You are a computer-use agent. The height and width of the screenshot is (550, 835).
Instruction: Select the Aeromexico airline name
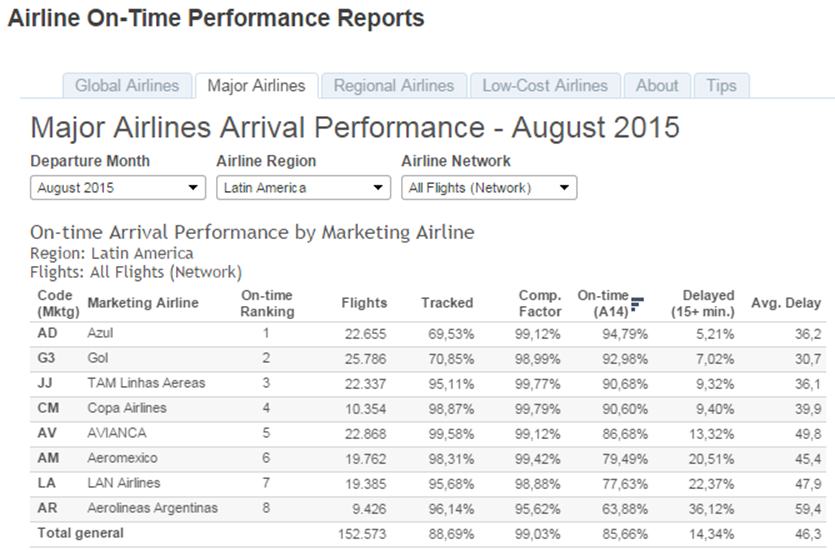[122, 458]
